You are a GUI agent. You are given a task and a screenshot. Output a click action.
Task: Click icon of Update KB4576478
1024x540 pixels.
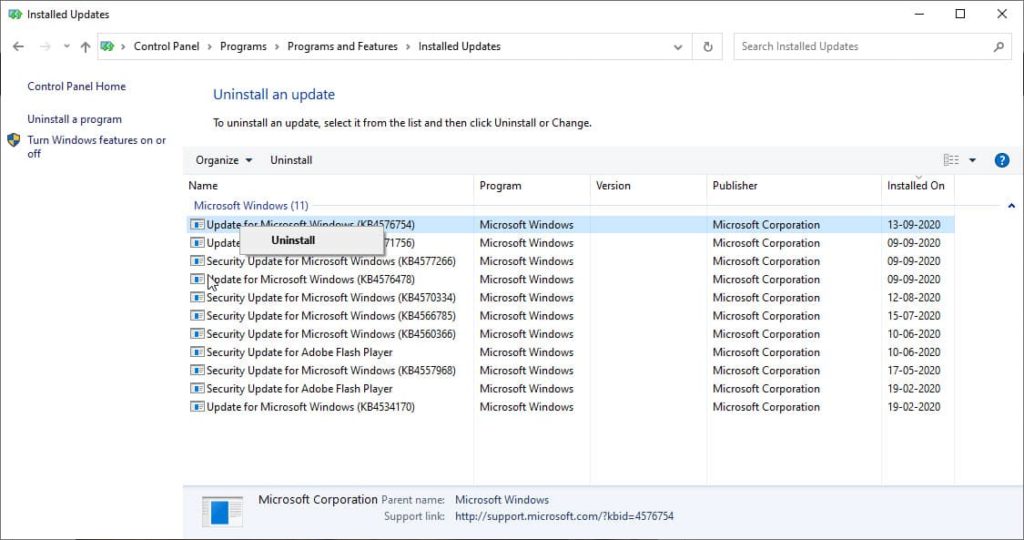tap(197, 279)
